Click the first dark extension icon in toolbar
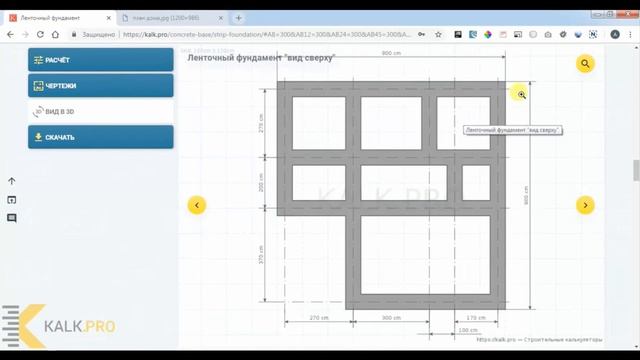The image size is (640, 360). (458, 35)
